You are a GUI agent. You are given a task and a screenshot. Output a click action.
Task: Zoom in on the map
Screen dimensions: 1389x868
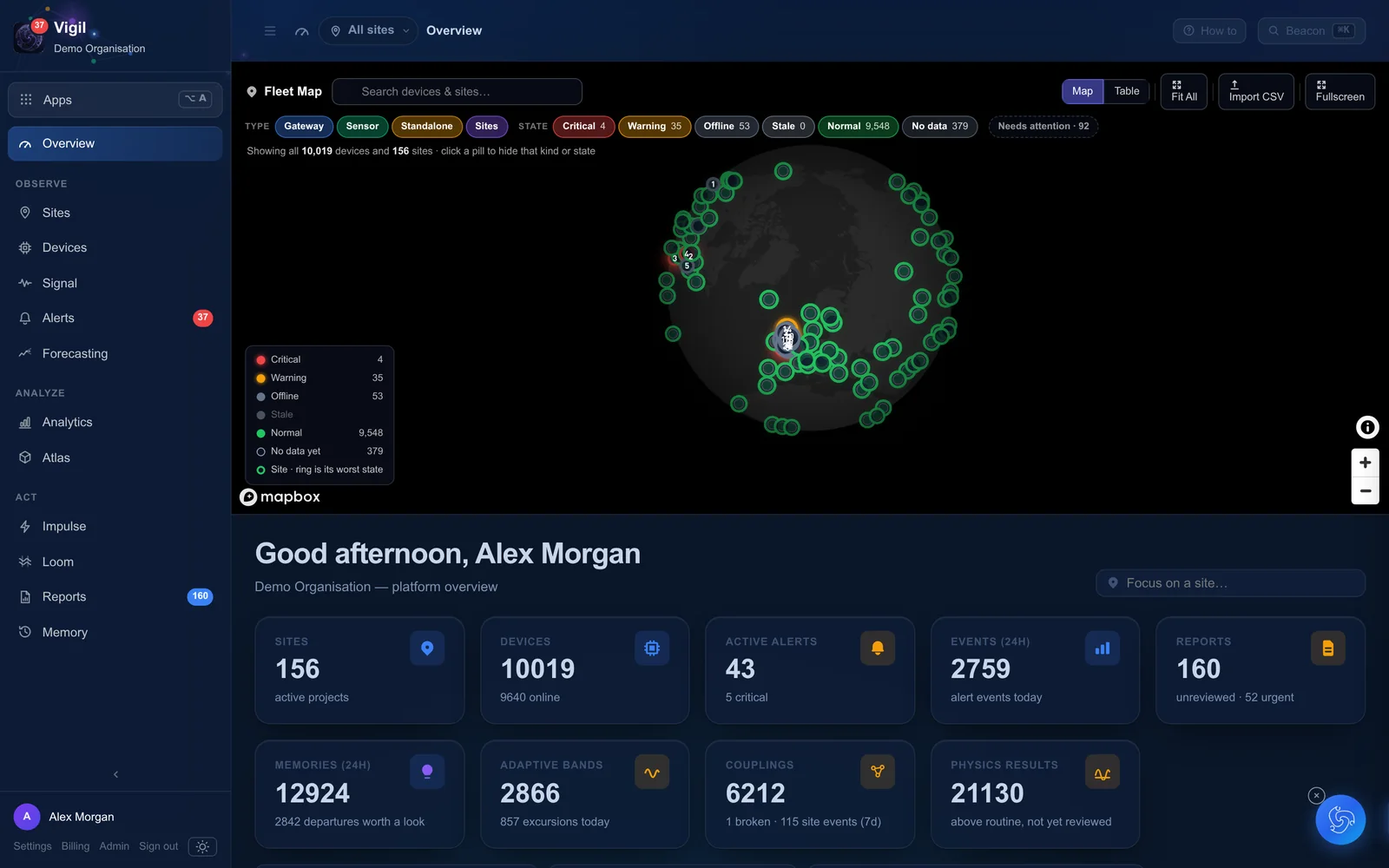tap(1366, 463)
